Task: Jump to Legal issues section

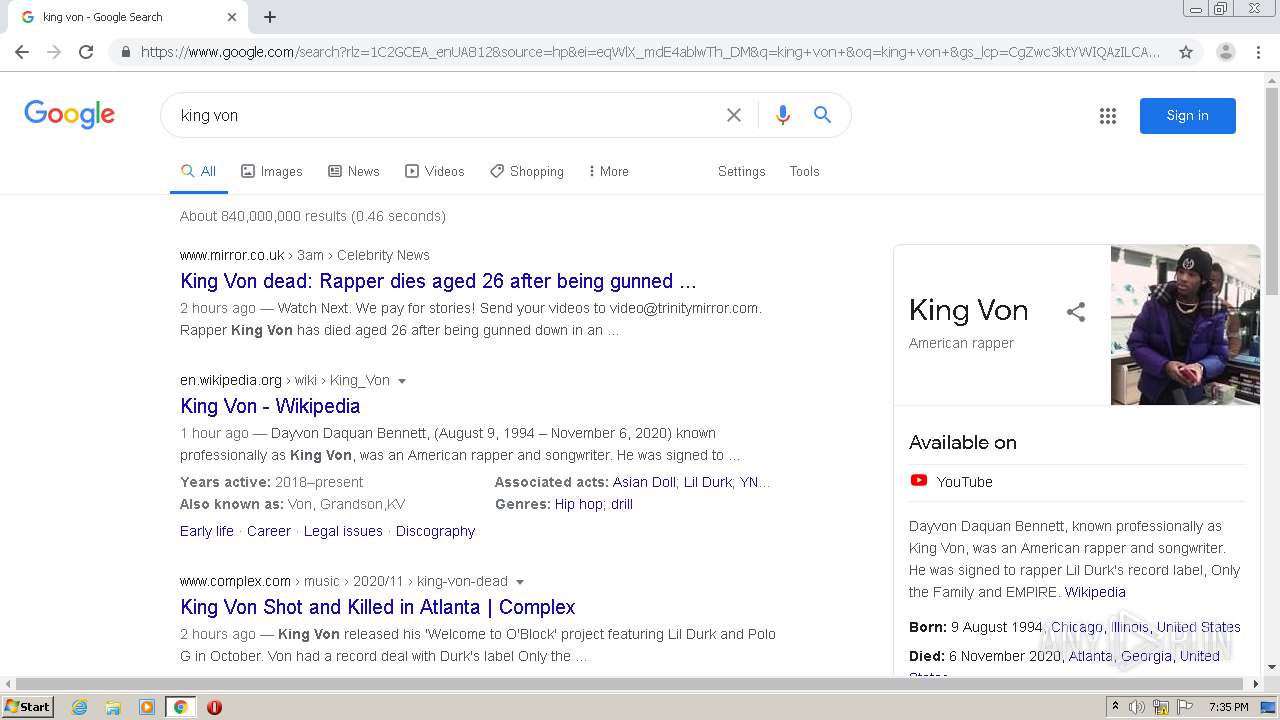Action: pyautogui.click(x=343, y=531)
